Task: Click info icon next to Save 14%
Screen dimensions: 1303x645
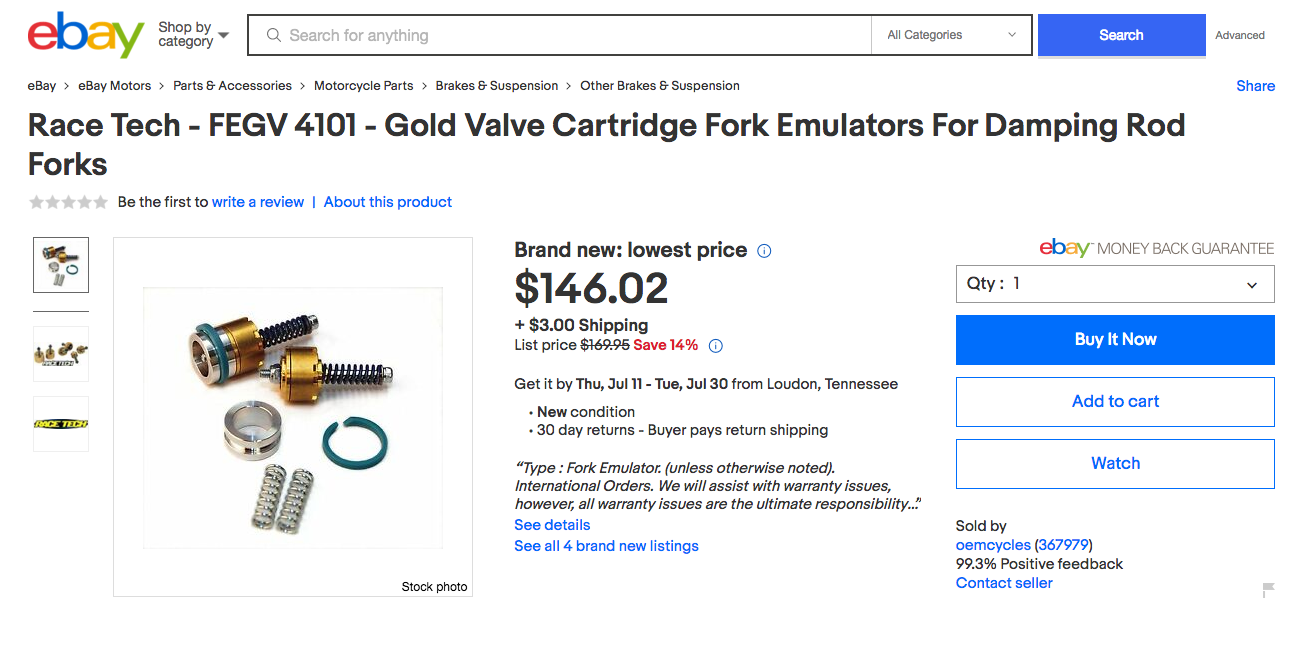Action: tap(715, 346)
